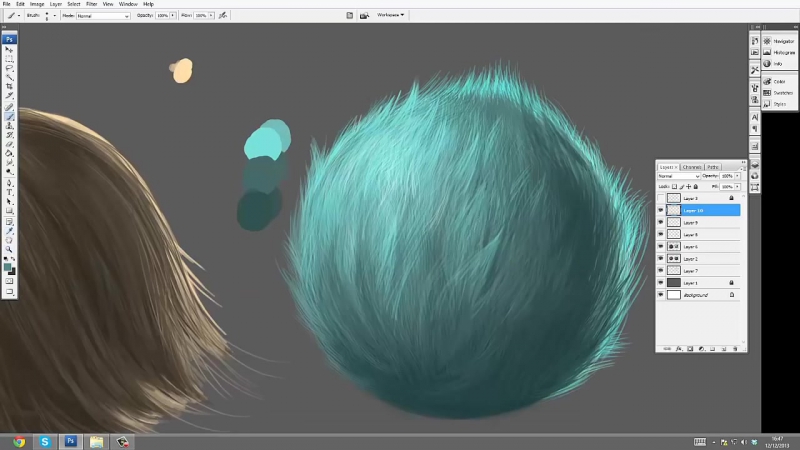Hide the Background layer
Image resolution: width=800 pixels, height=450 pixels.
[660, 295]
